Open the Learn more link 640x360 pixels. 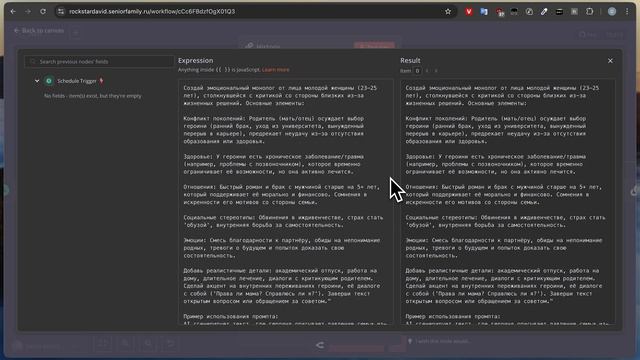[276, 70]
